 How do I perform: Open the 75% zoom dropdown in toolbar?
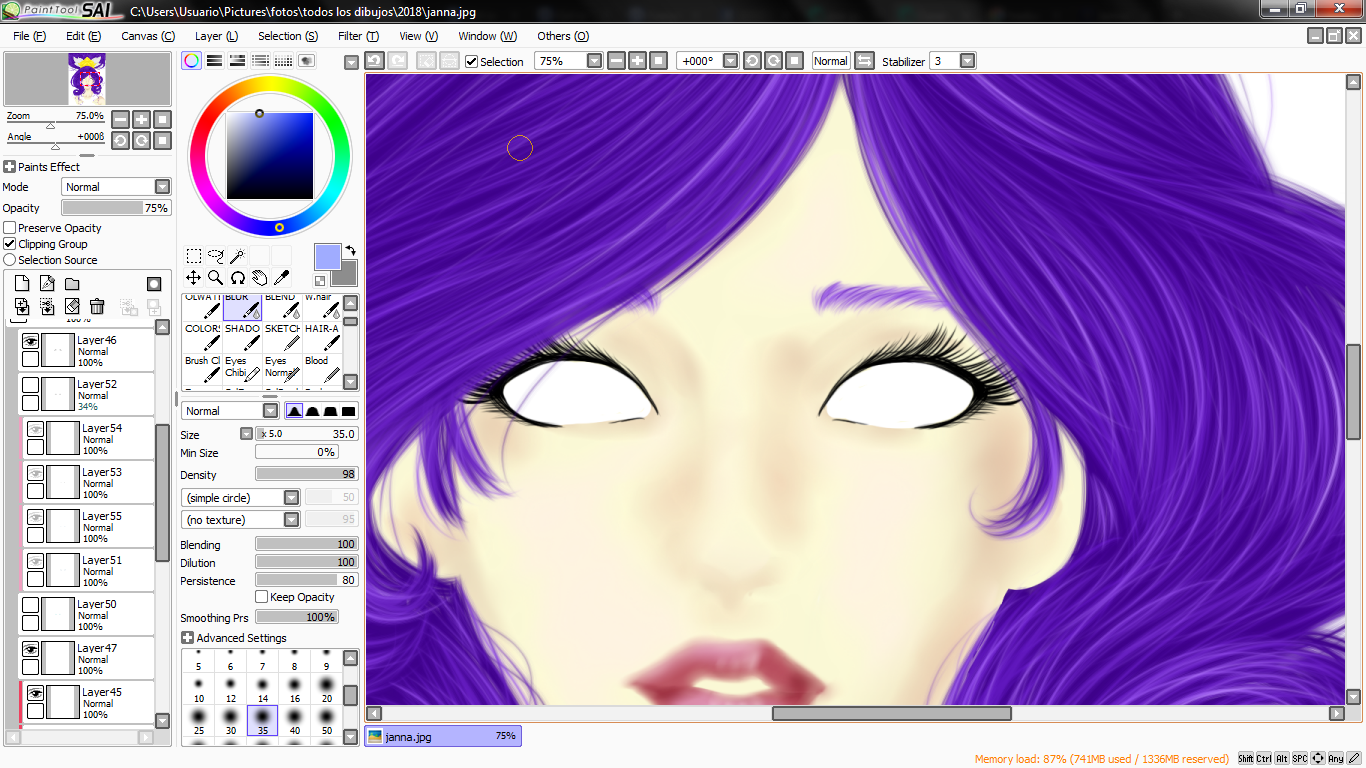595,61
